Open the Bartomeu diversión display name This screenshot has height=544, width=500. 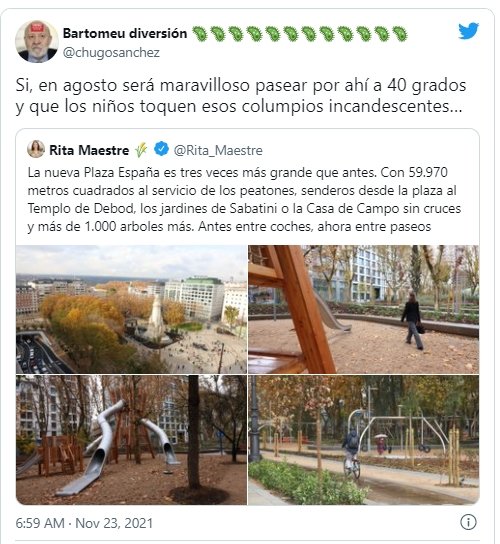point(125,33)
